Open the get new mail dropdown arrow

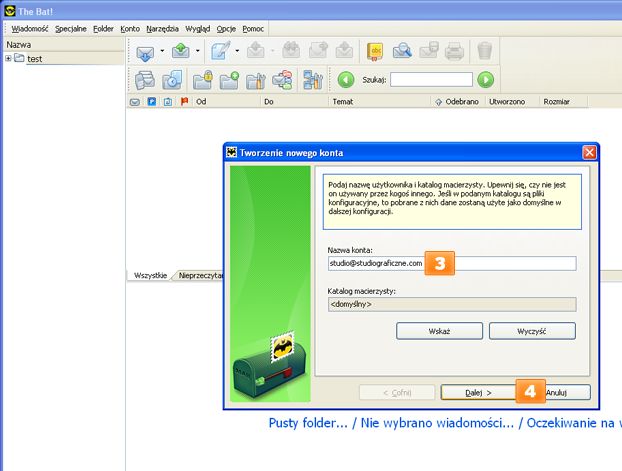(162, 51)
